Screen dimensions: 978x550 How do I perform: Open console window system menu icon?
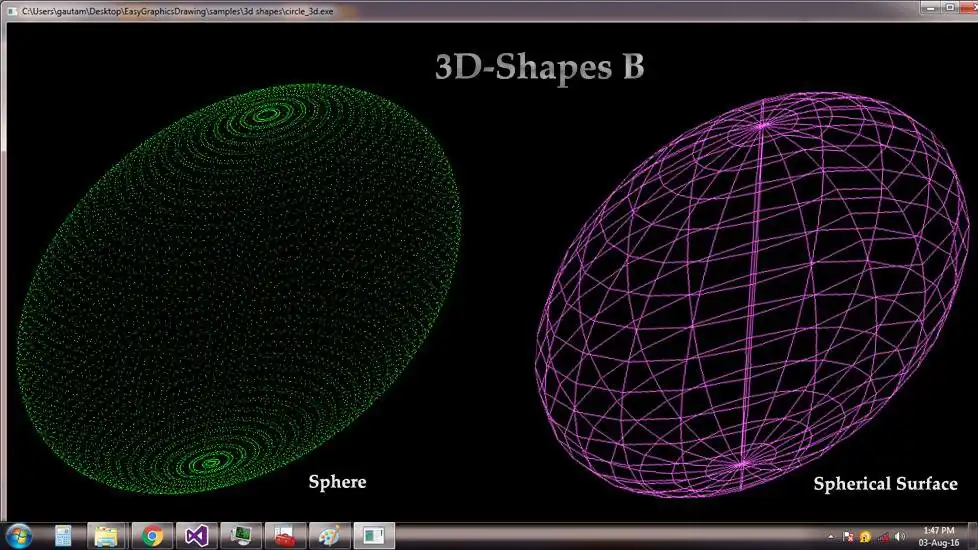click(12, 11)
